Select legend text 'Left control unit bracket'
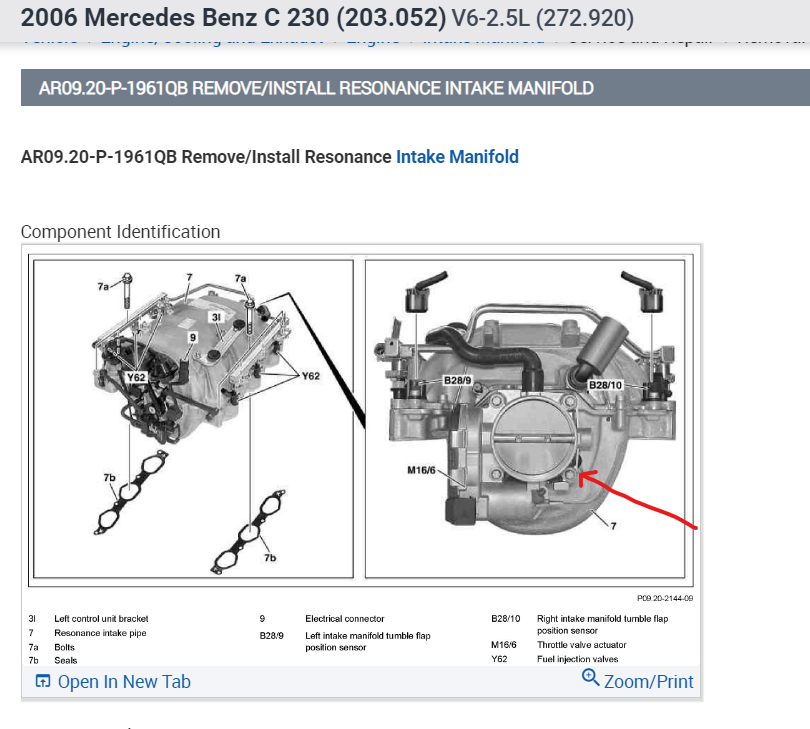This screenshot has width=810, height=729. point(101,618)
